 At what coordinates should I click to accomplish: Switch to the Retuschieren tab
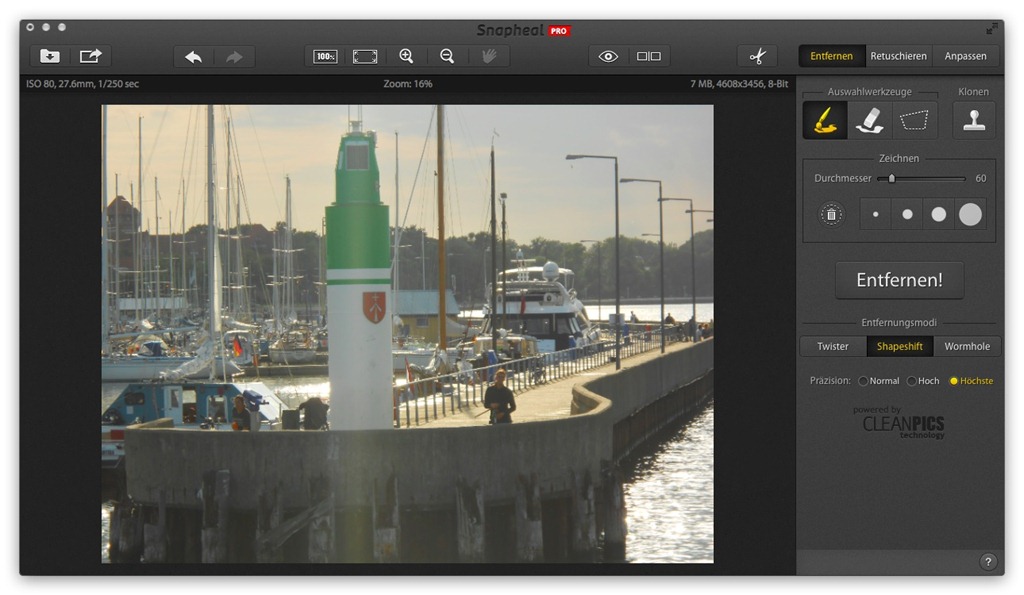click(898, 57)
